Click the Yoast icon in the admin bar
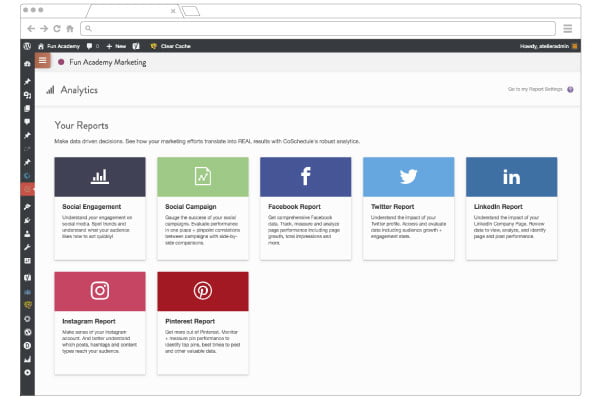 point(136,46)
